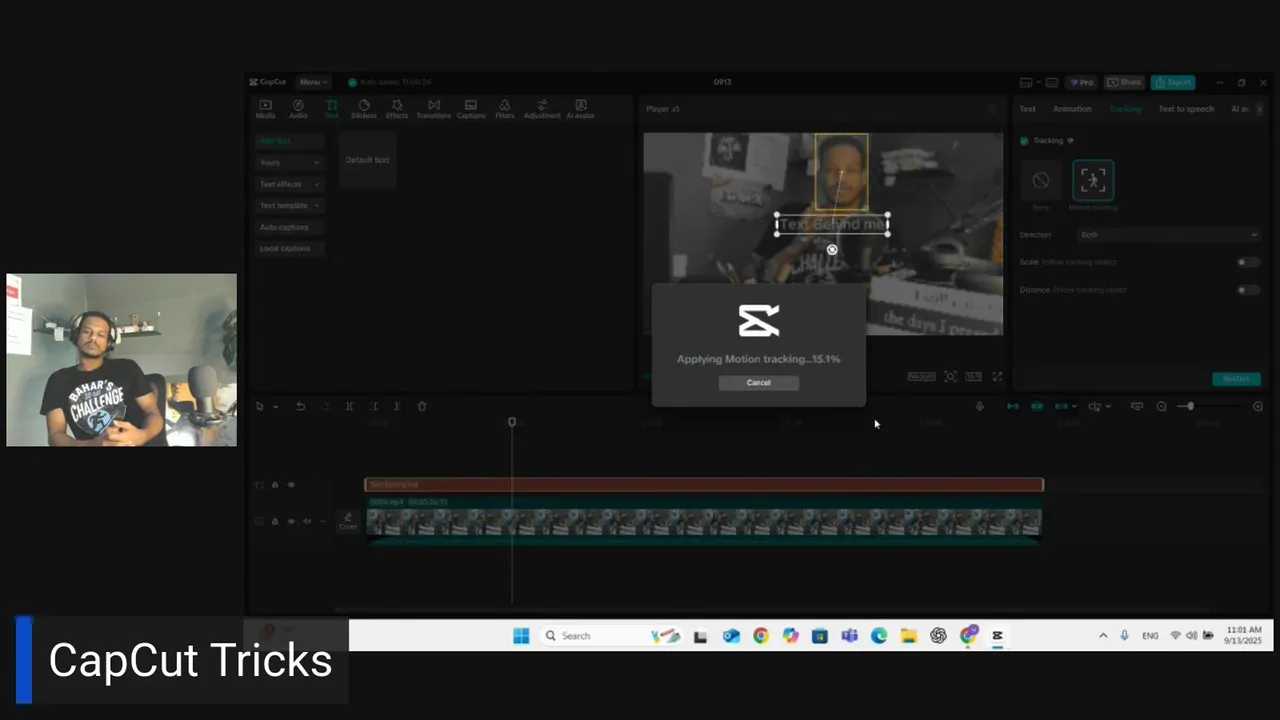Screen dimensions: 1280x720
Task: Click the Share button
Action: click(1125, 82)
